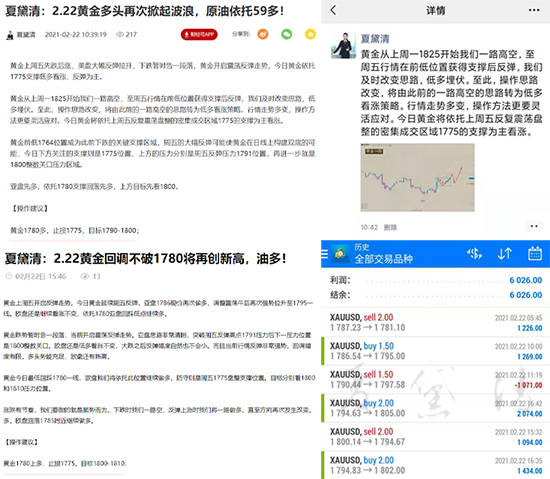Select the XAUUSD sell 2.00 trade at 1787.23

pos(435,322)
